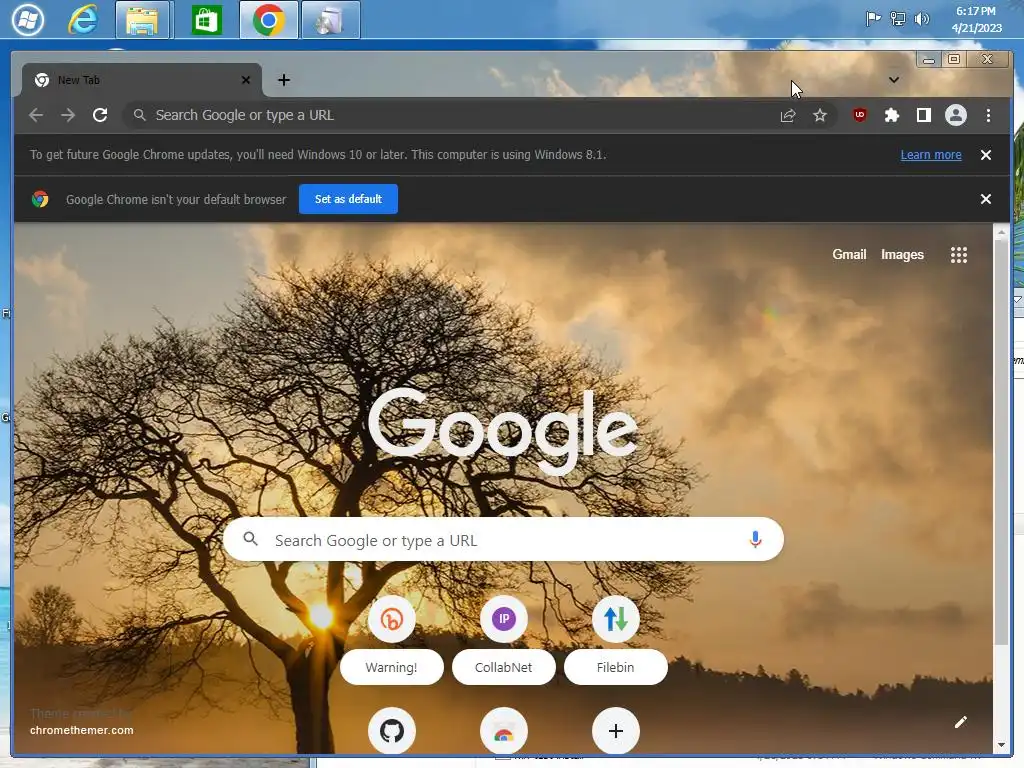Launch Internet Explorer from the taskbar
Viewport: 1024px width, 768px height.
84,20
